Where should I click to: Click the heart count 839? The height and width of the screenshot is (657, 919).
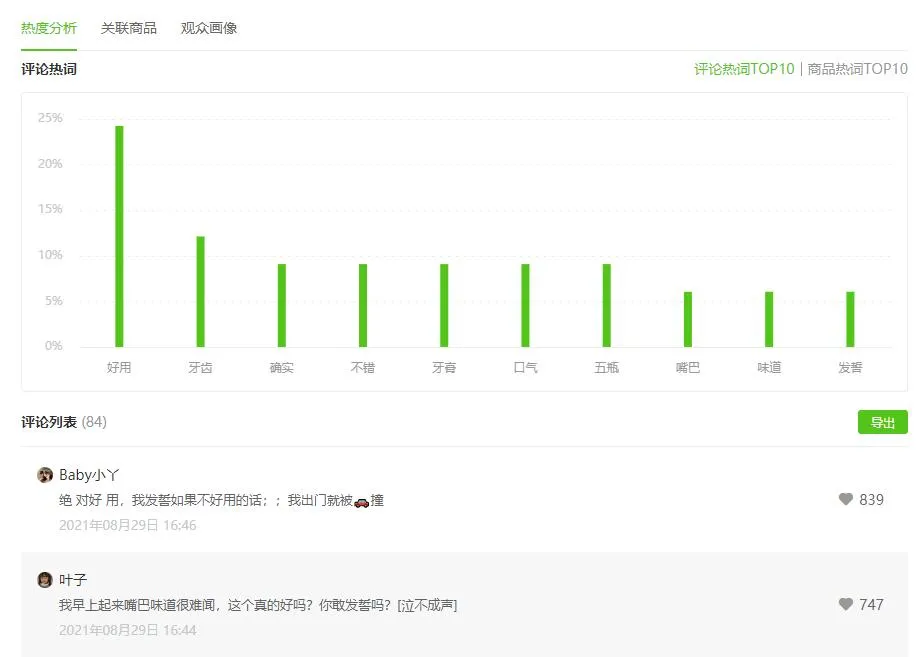[868, 499]
